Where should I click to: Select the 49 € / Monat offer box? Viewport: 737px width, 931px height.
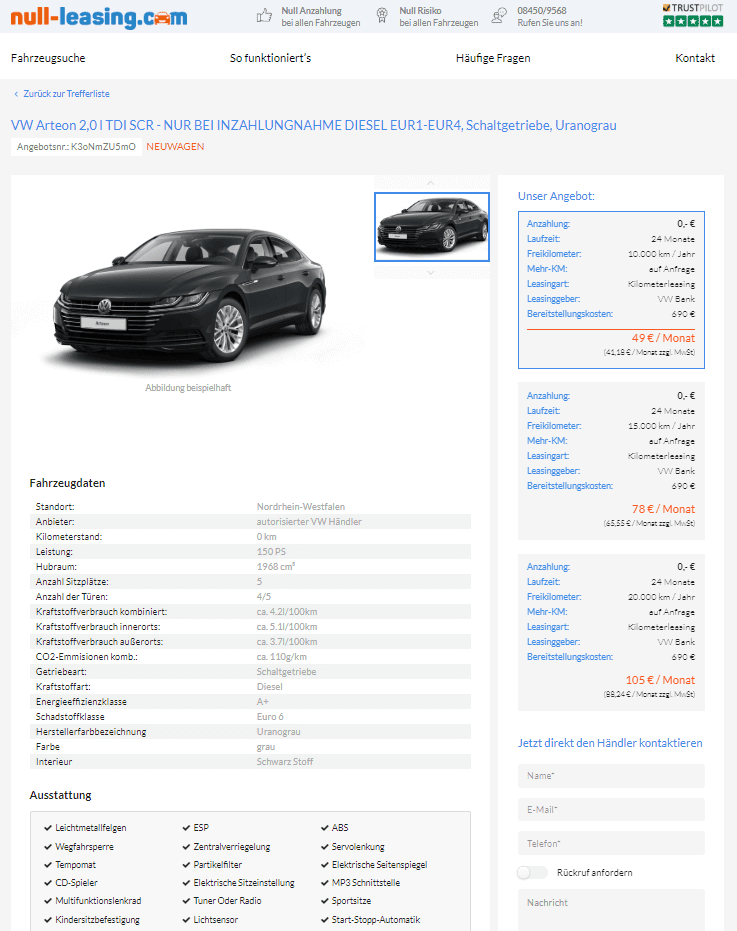[611, 290]
